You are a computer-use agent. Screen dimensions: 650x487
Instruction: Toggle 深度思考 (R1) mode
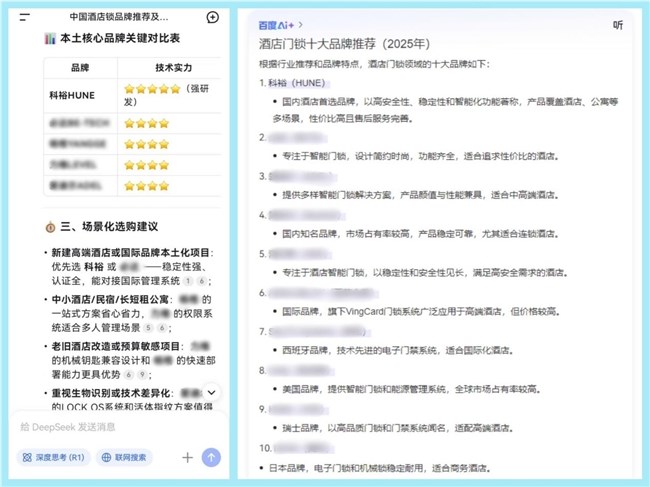pos(53,457)
